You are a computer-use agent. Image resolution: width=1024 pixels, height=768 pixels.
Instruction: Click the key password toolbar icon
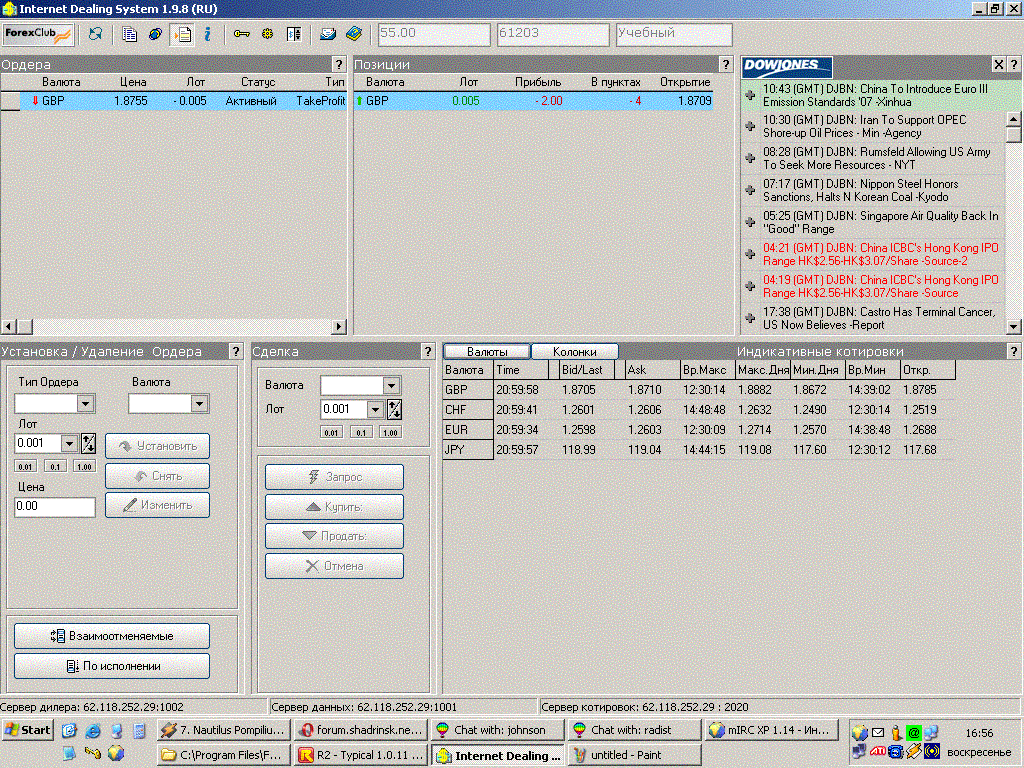pyautogui.click(x=242, y=34)
